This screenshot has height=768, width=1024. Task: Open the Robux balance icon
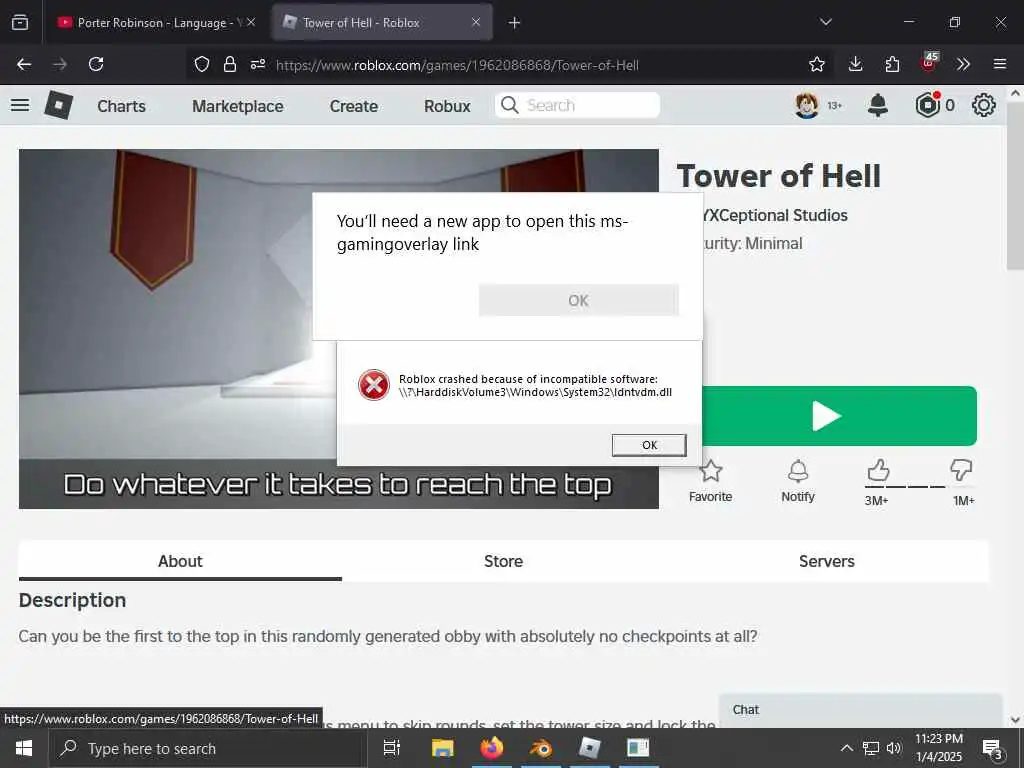[x=928, y=105]
